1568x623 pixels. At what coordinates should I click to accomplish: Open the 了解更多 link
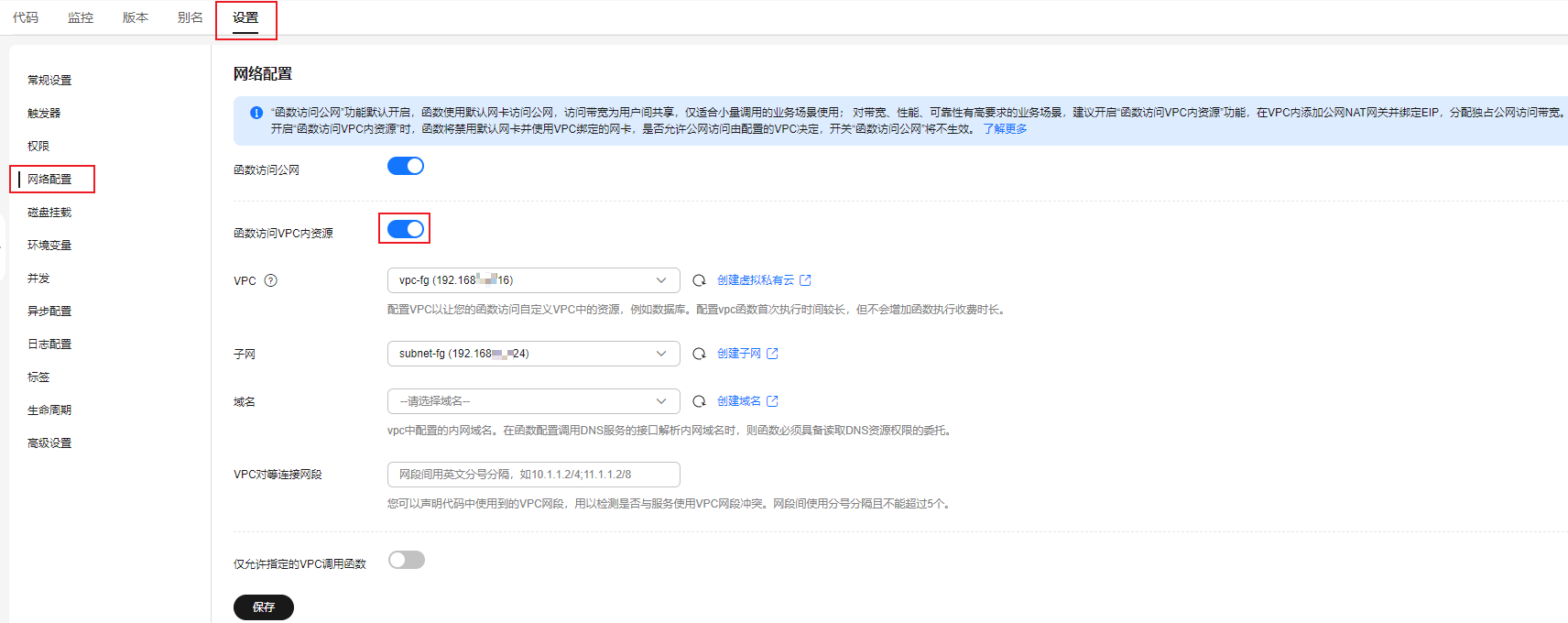[x=1005, y=129]
